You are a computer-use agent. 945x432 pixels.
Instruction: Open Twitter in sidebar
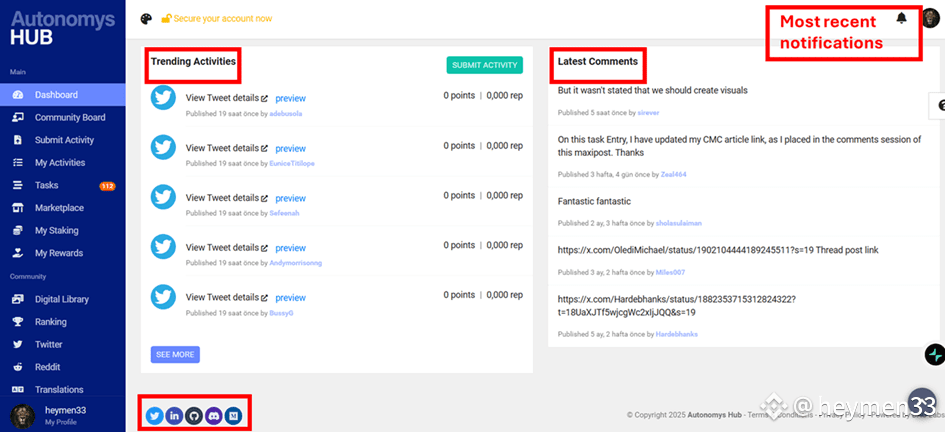(63, 344)
